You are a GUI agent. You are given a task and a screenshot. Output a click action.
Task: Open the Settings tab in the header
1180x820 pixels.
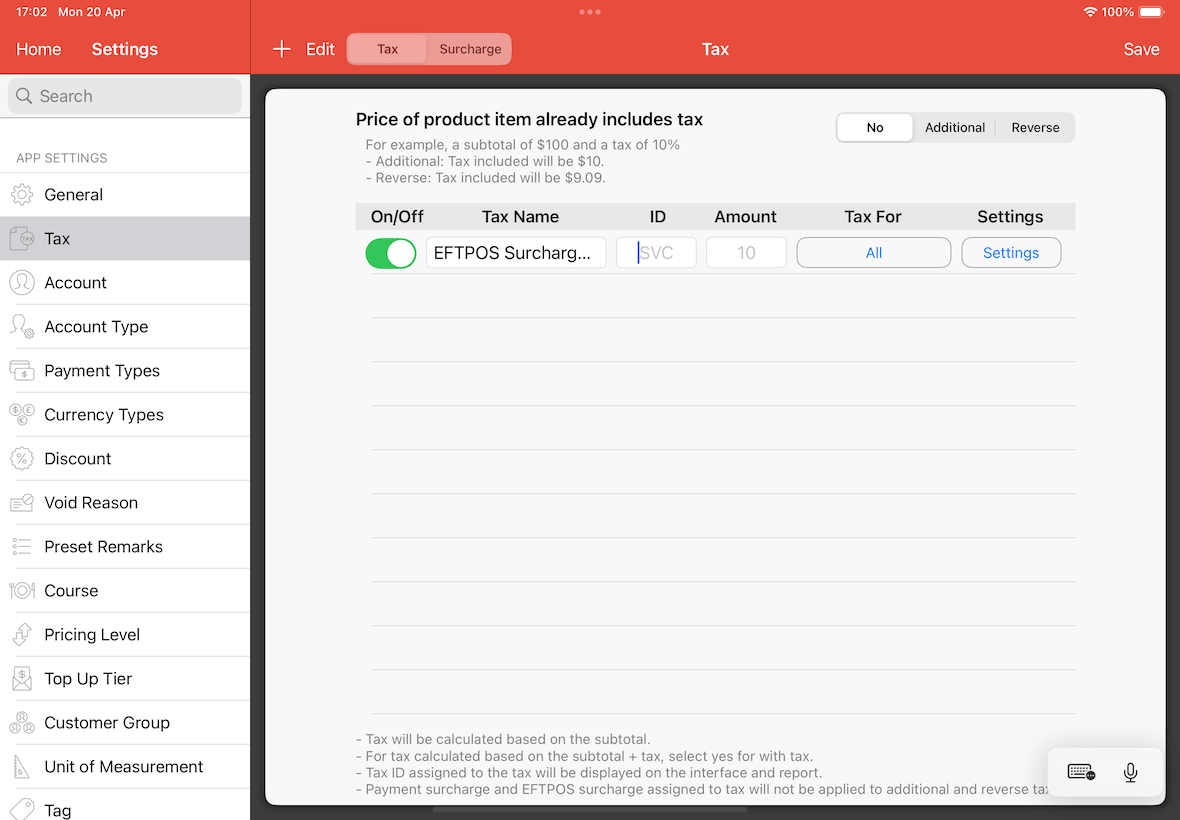pos(125,50)
